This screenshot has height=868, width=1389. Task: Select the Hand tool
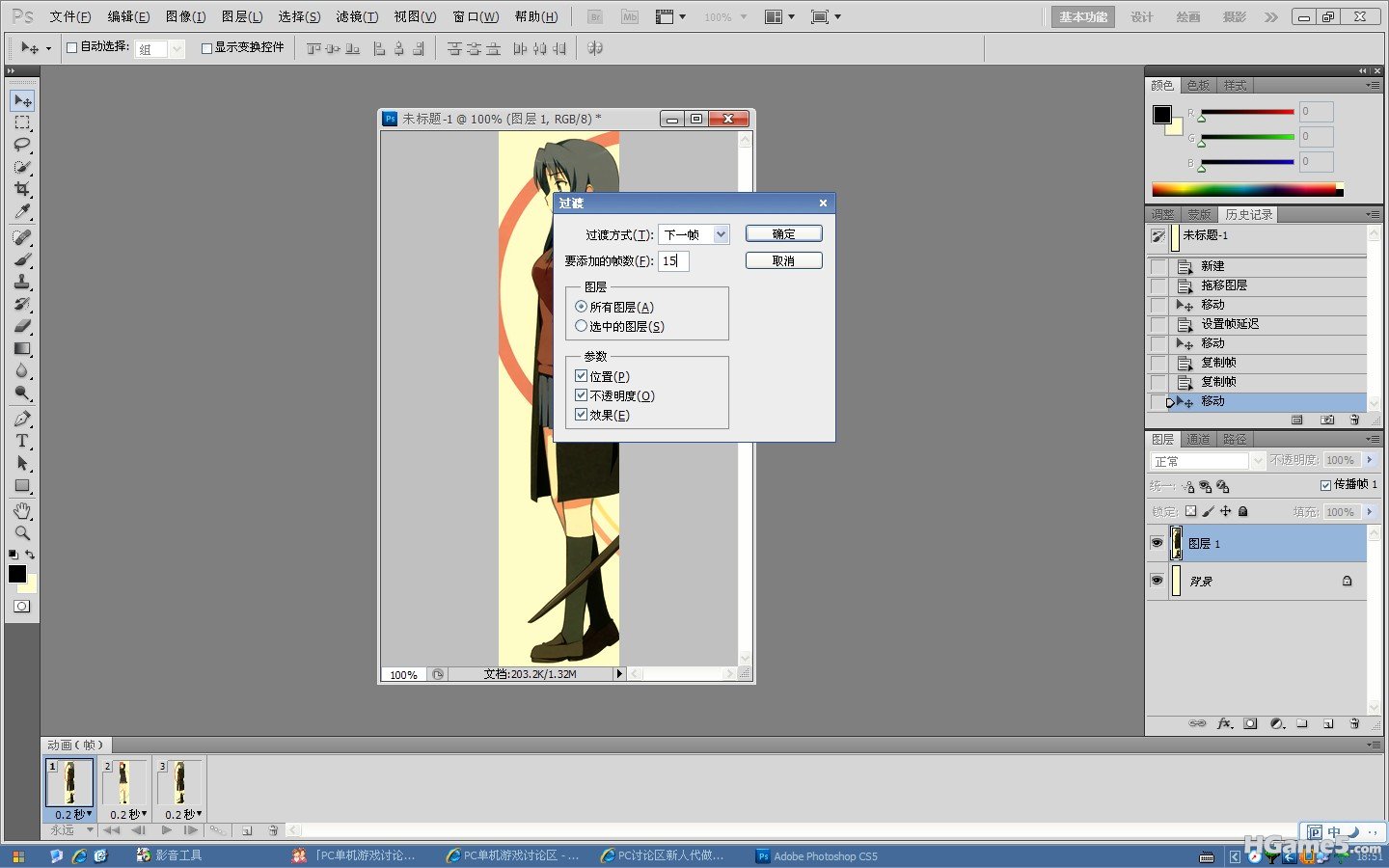pos(22,511)
